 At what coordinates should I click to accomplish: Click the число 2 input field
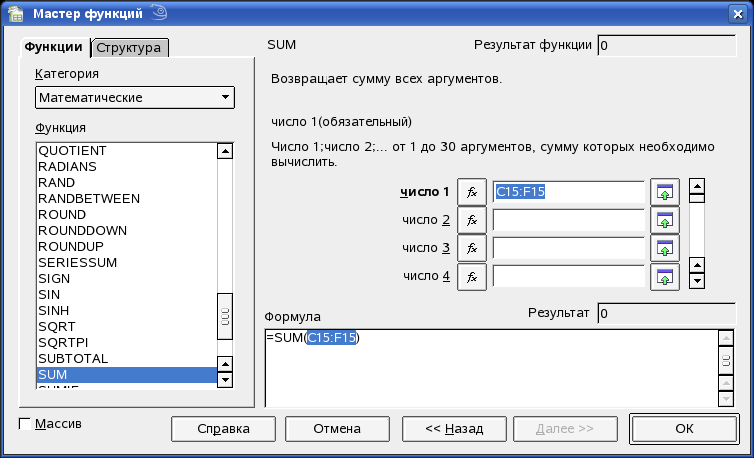[x=567, y=220]
